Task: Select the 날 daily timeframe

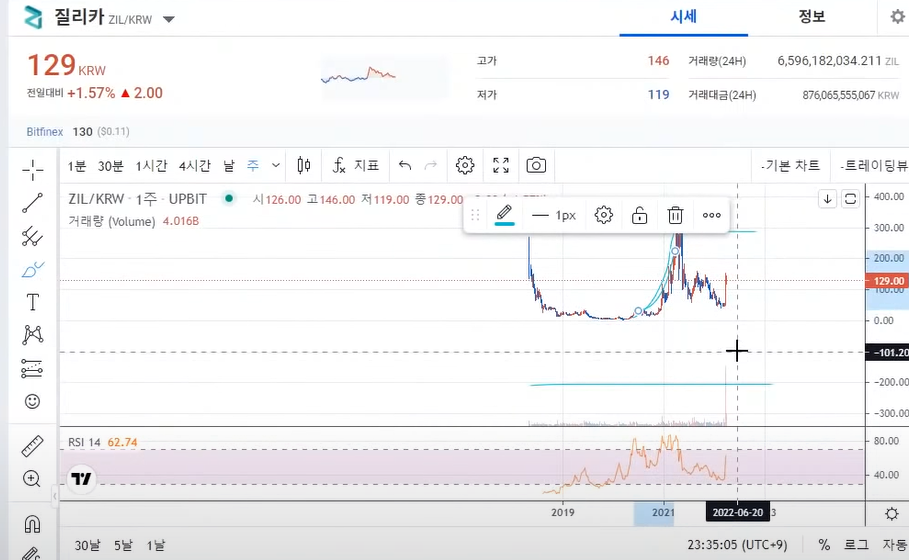Action: click(229, 166)
